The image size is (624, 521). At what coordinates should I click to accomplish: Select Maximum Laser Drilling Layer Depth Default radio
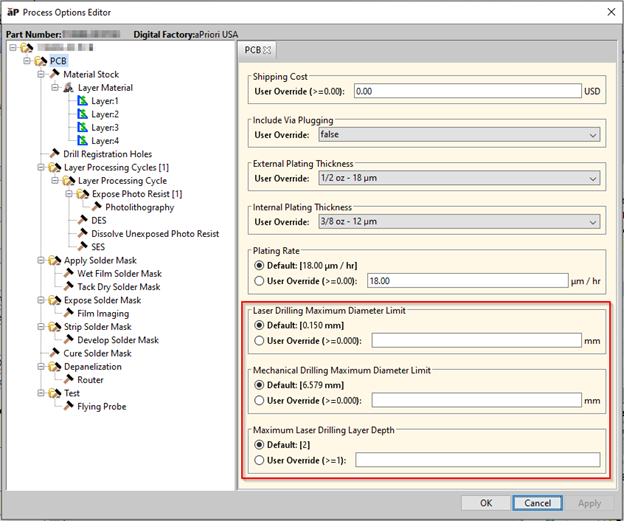[259, 445]
